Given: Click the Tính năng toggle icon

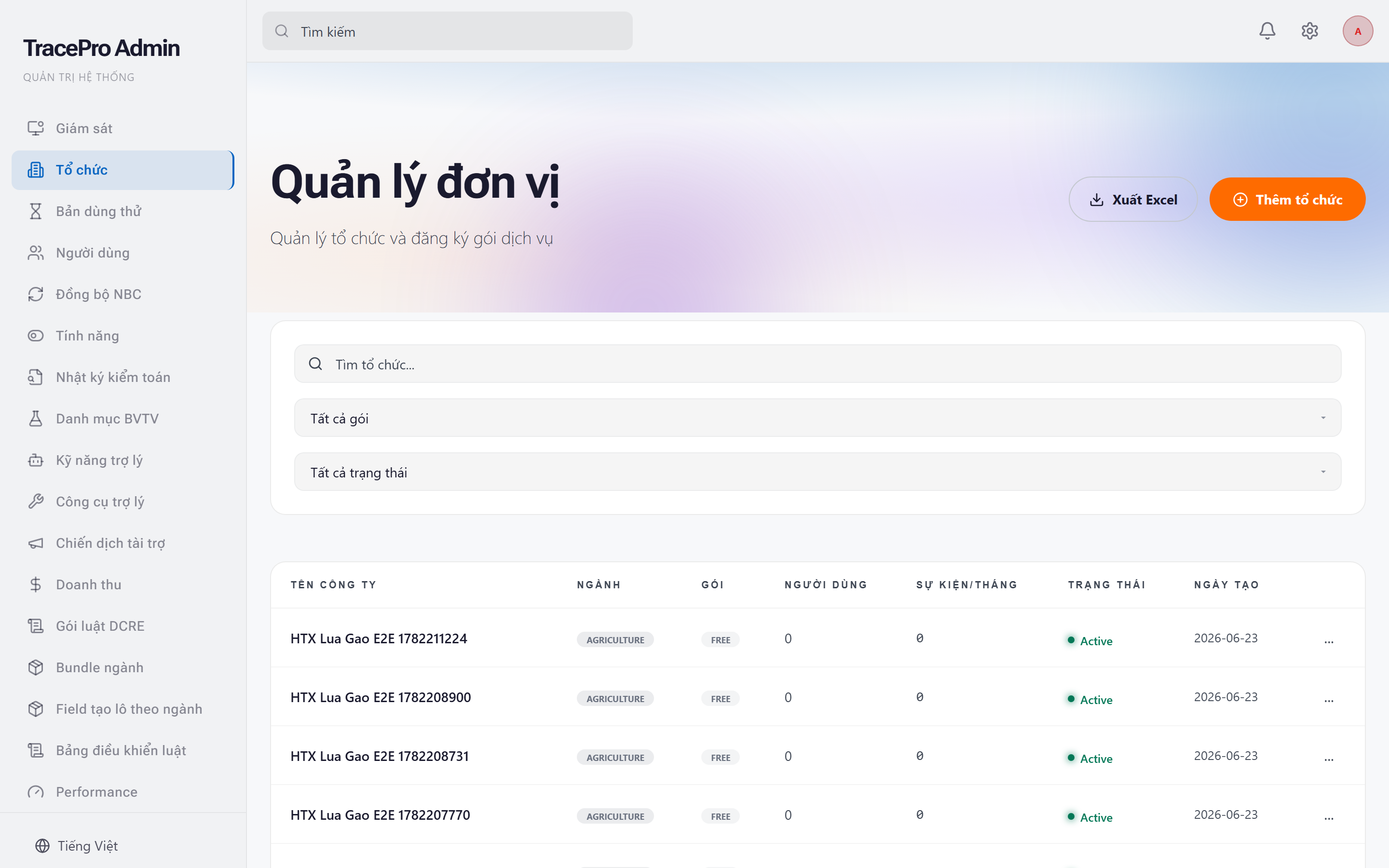Looking at the screenshot, I should click(x=36, y=336).
